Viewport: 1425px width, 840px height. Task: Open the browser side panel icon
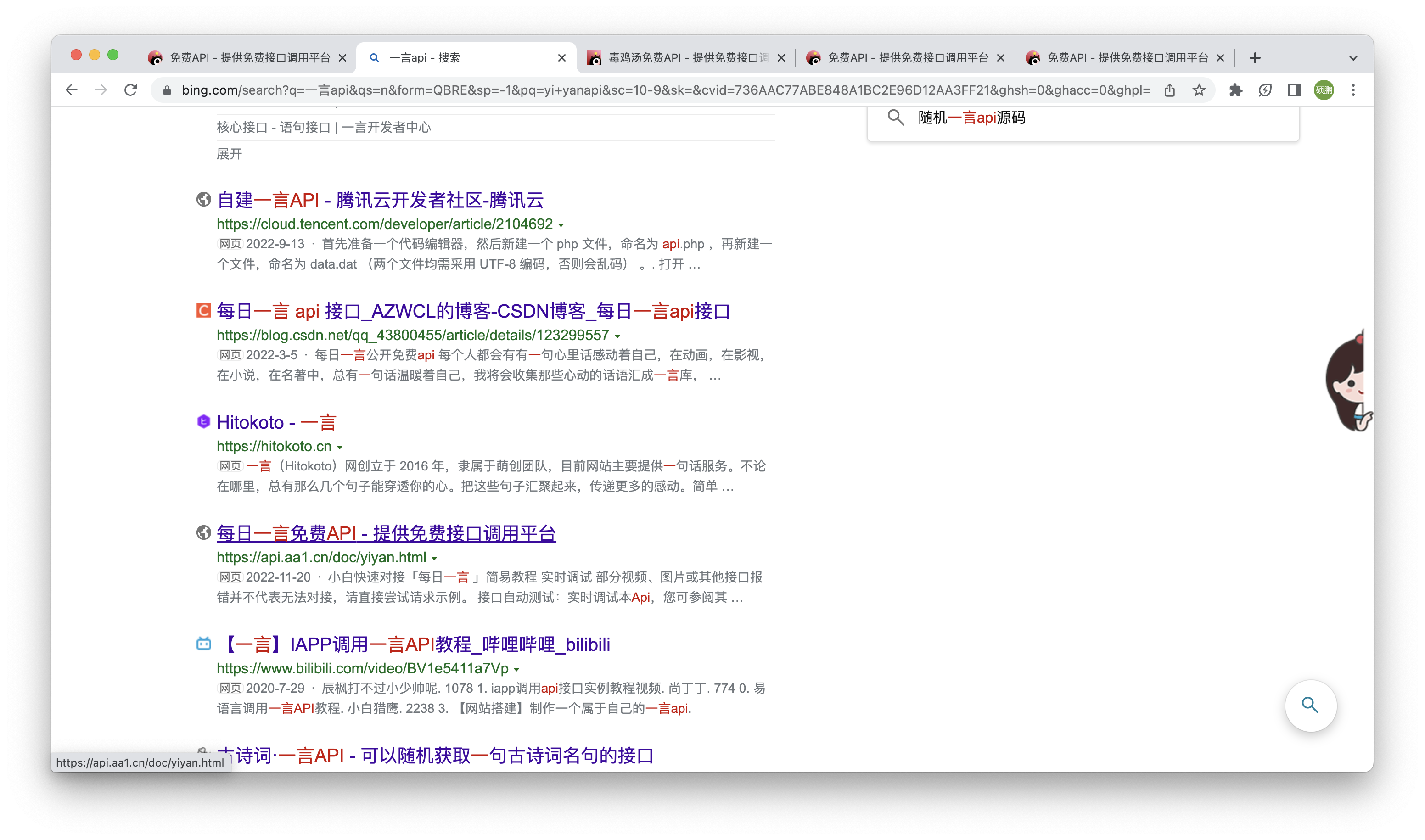coord(1294,90)
